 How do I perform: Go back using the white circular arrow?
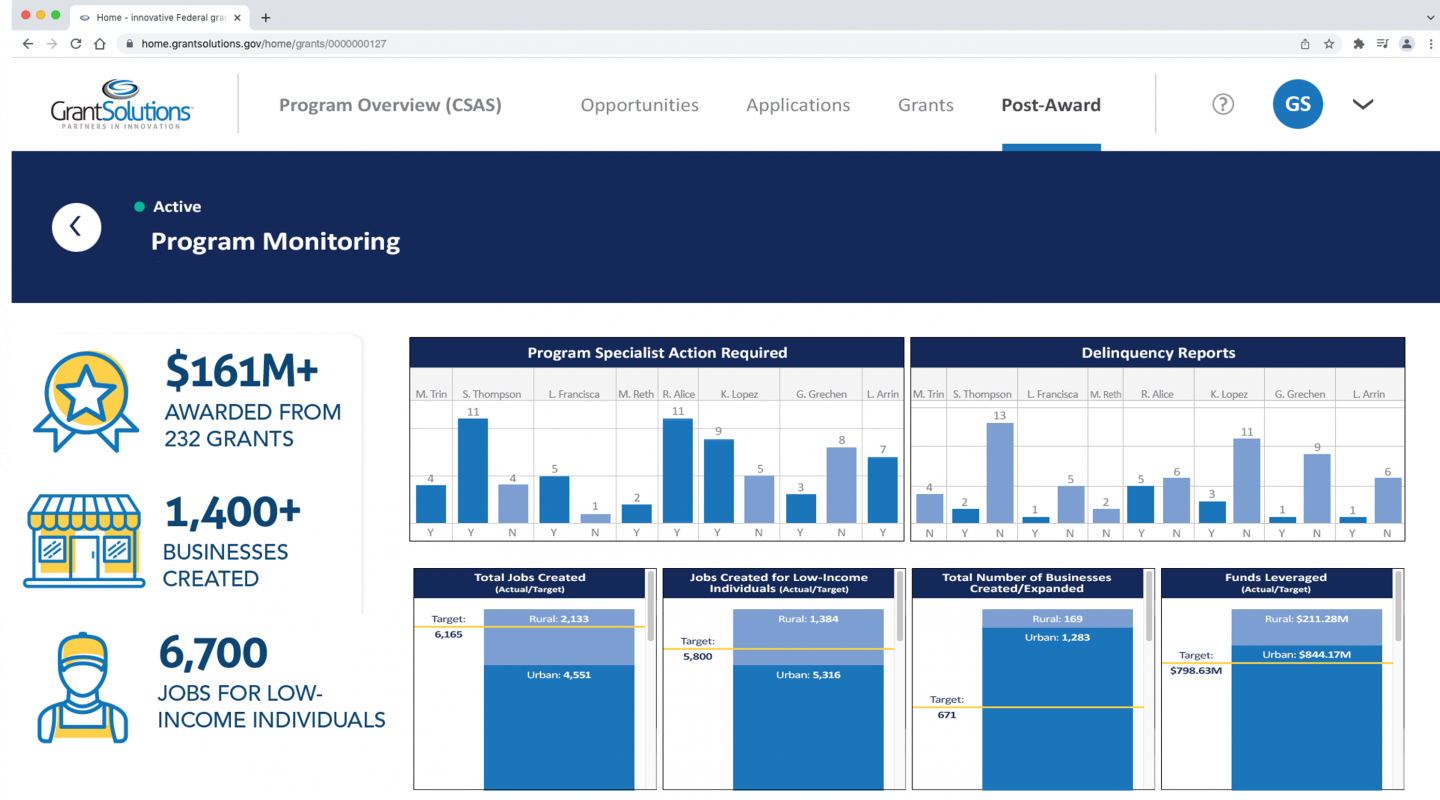tap(77, 227)
